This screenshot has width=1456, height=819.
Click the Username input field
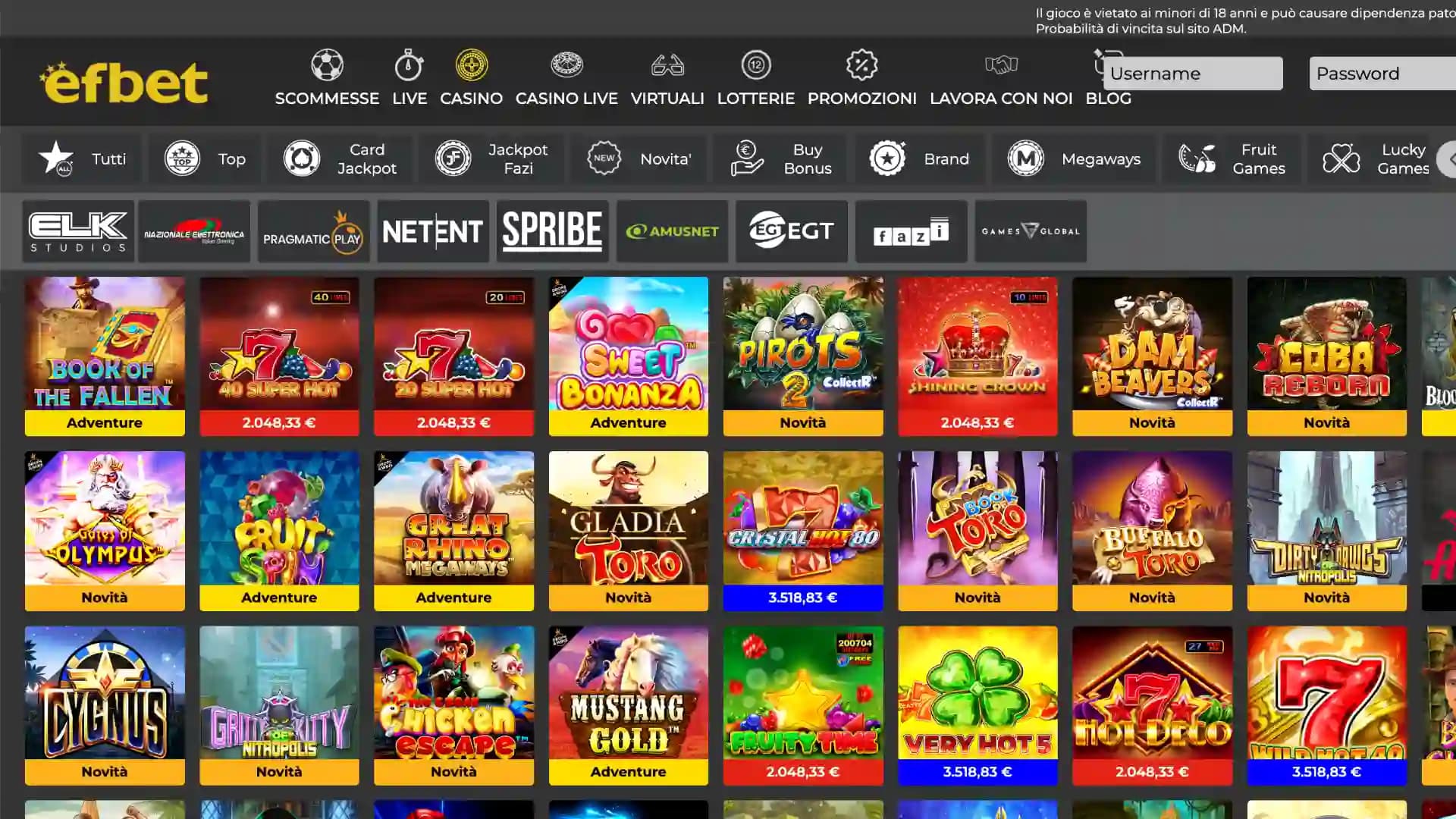pos(1192,73)
